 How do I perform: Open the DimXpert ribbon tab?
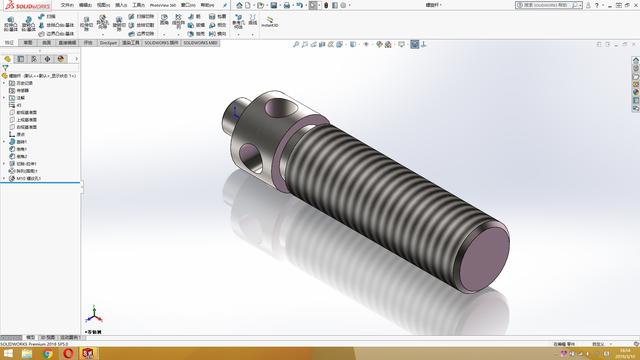(108, 43)
